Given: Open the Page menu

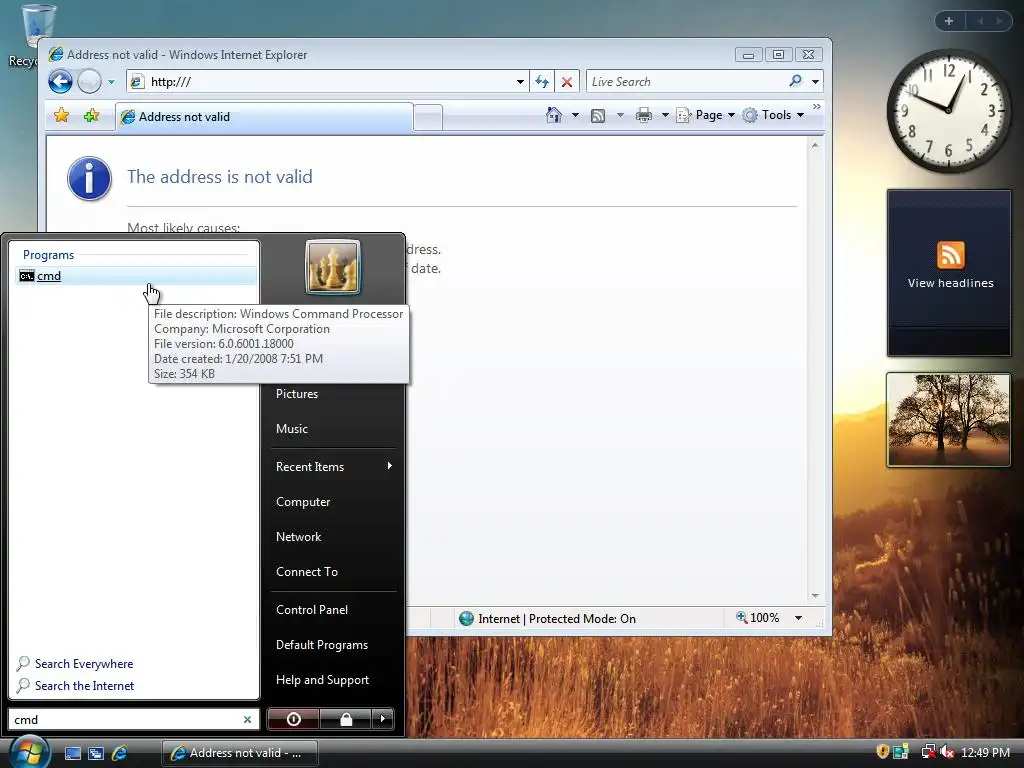Looking at the screenshot, I should 705,115.
